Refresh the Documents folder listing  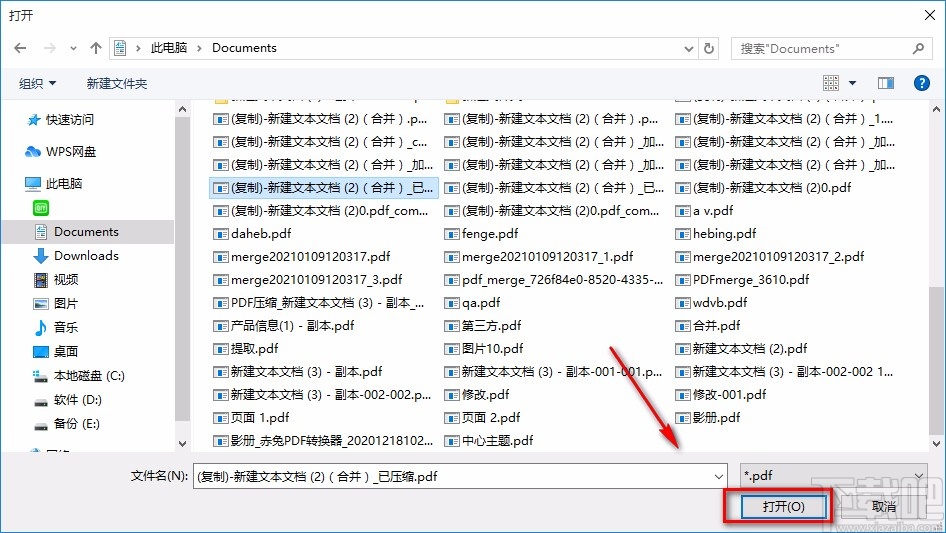[710, 48]
